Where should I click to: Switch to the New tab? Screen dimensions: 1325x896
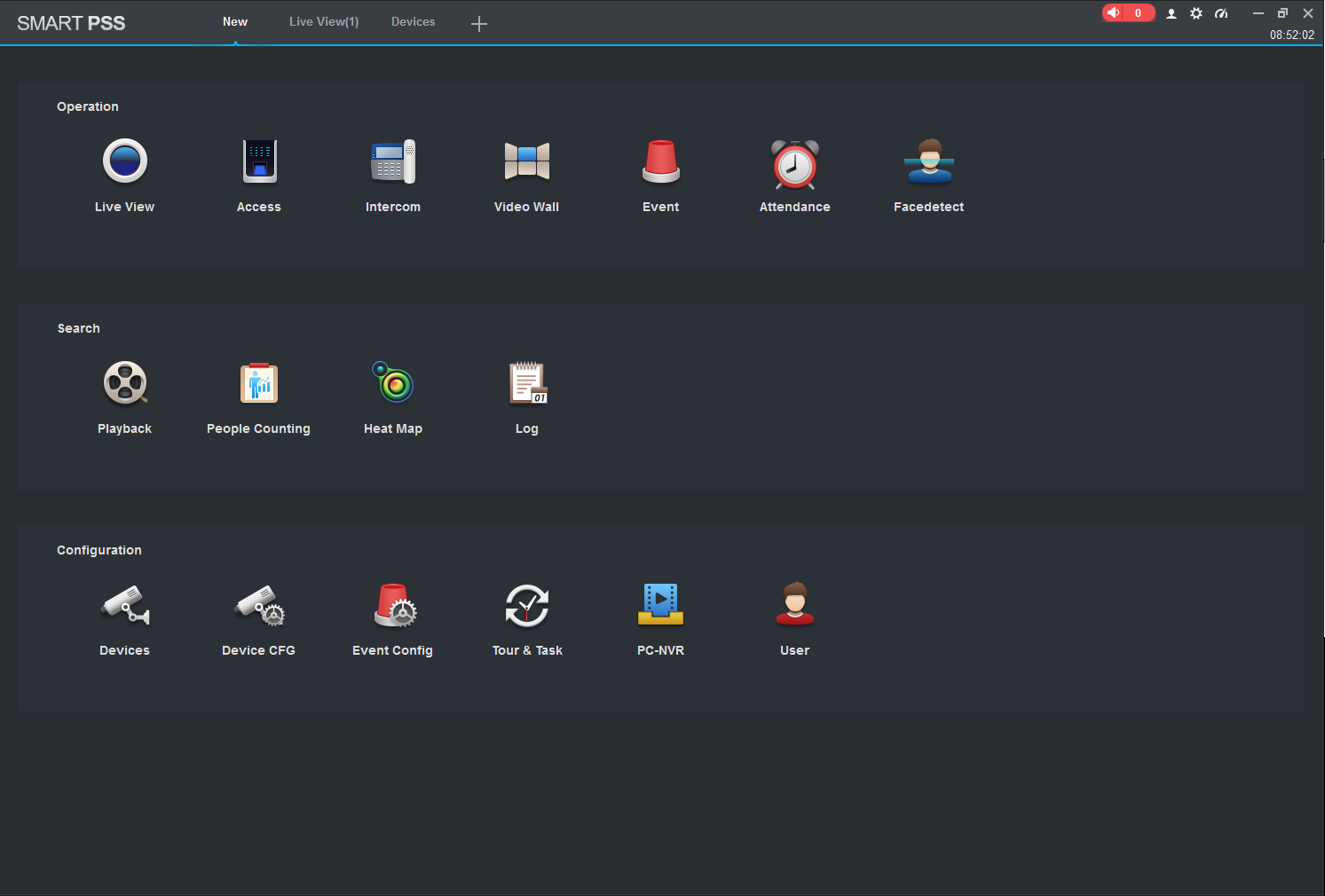pos(235,22)
